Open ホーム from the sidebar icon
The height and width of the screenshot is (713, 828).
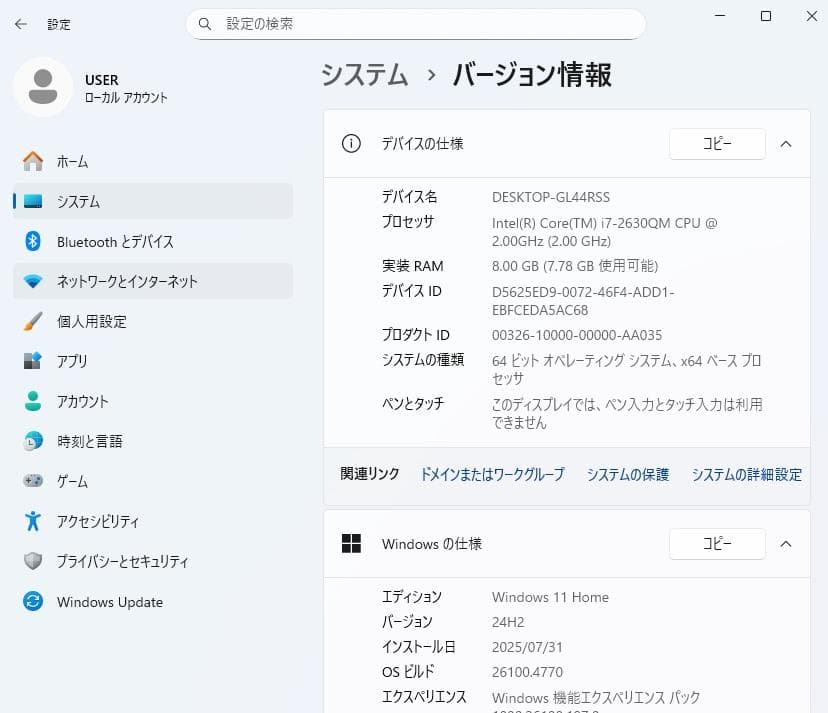(x=31, y=161)
